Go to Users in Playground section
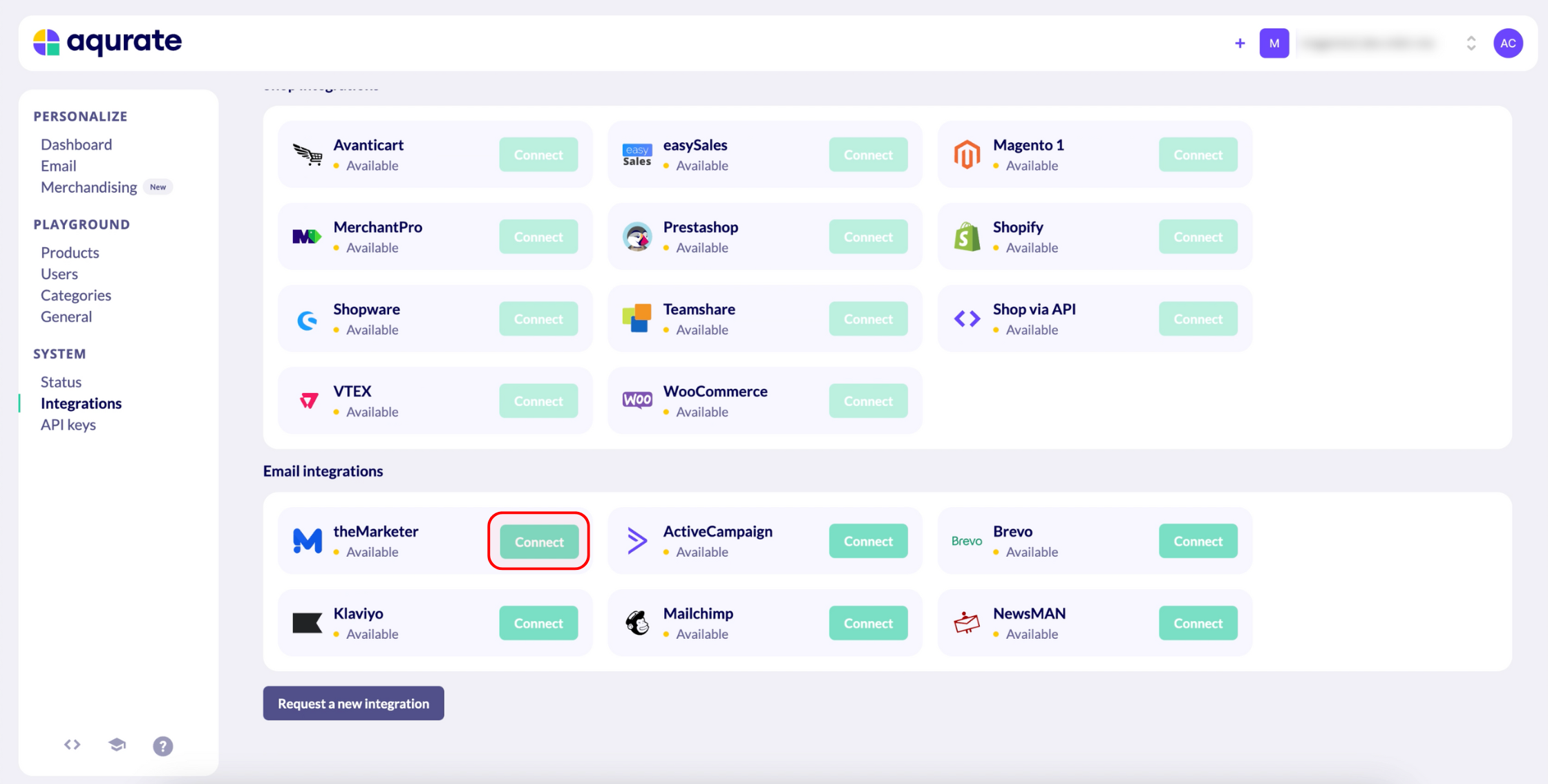This screenshot has height=784, width=1548. tap(59, 274)
